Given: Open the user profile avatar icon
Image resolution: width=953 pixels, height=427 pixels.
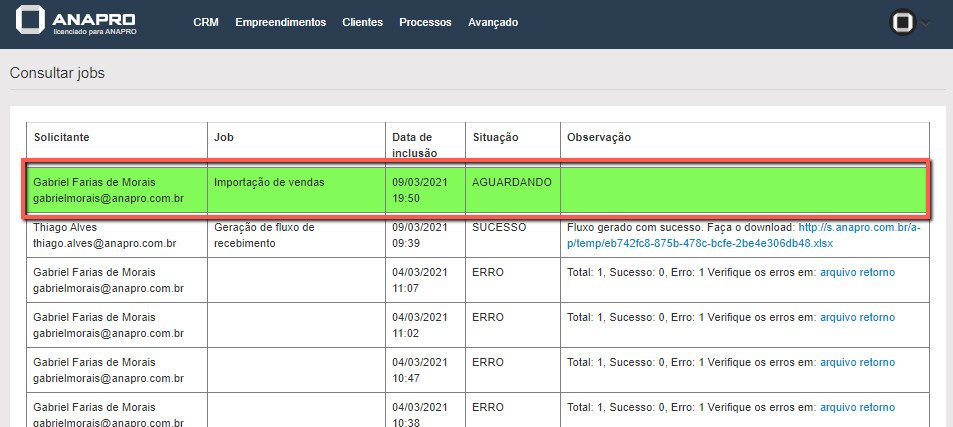Looking at the screenshot, I should pos(903,22).
